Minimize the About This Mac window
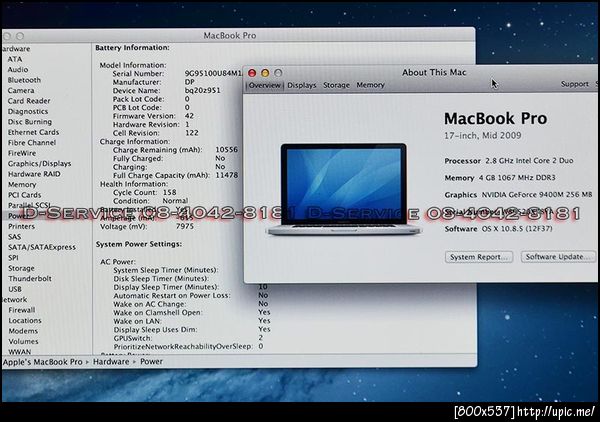600x422 pixels. pos(265,73)
